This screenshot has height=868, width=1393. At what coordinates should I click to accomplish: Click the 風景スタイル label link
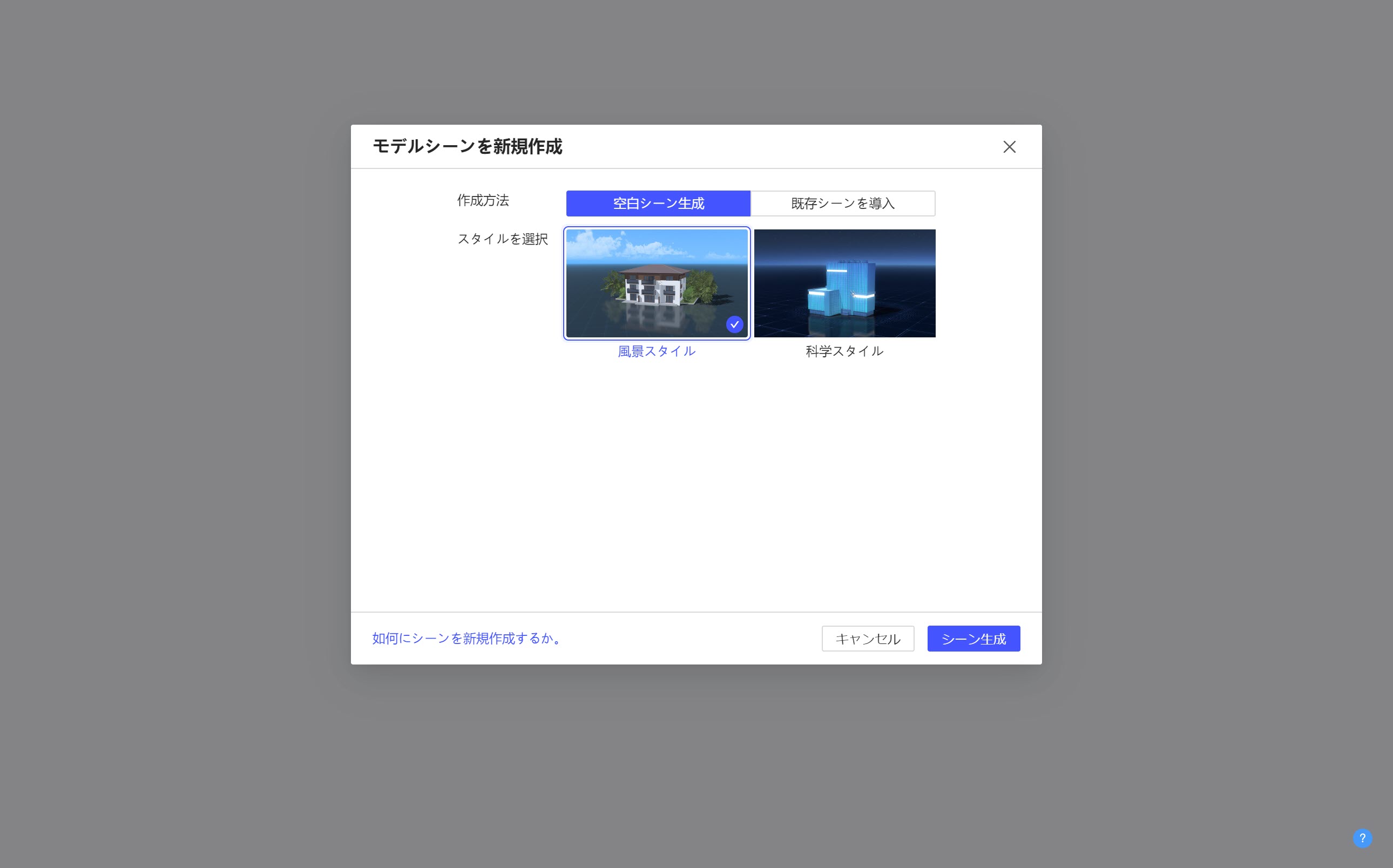point(657,351)
